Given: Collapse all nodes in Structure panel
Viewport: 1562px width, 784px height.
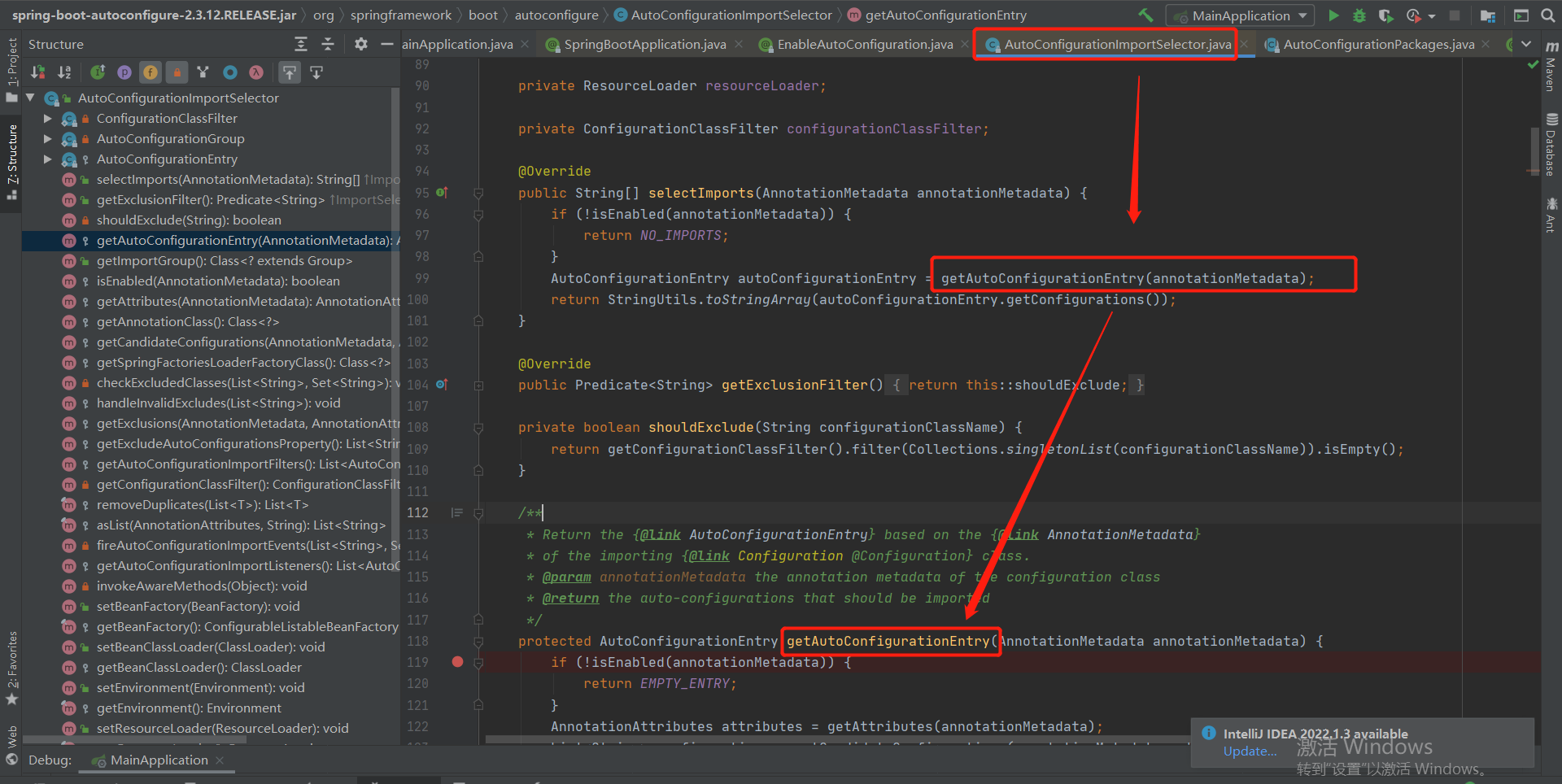Looking at the screenshot, I should (x=328, y=44).
